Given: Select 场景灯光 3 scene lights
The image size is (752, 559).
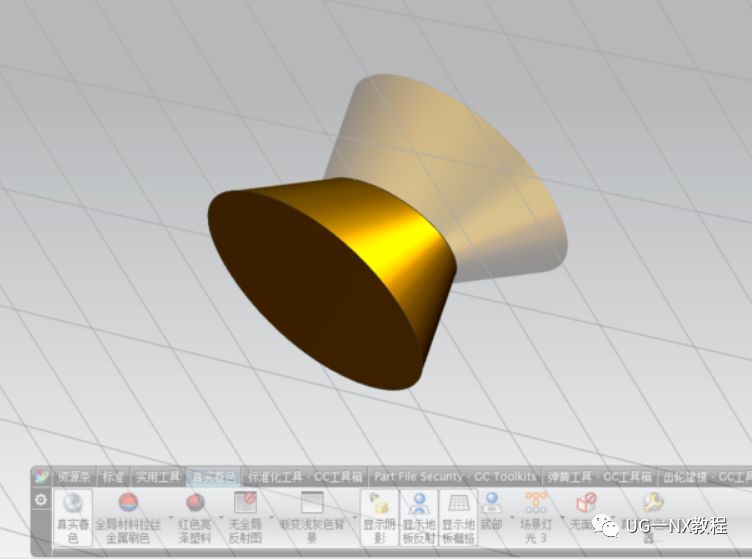Looking at the screenshot, I should click(536, 517).
